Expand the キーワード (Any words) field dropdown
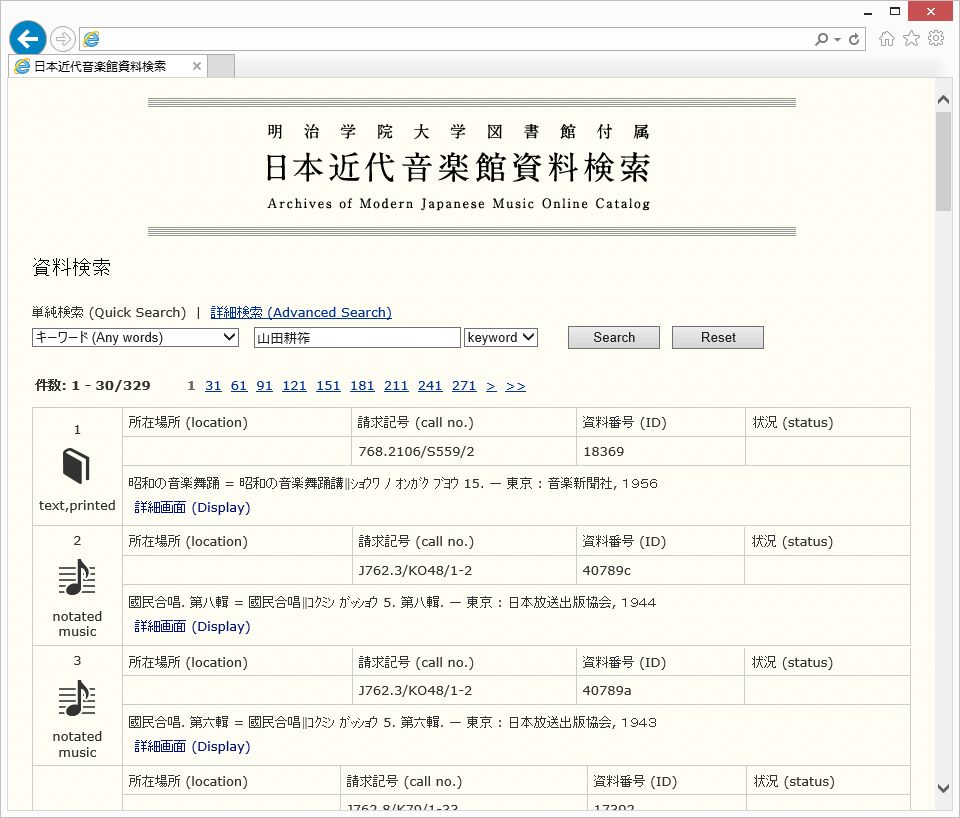 (135, 338)
